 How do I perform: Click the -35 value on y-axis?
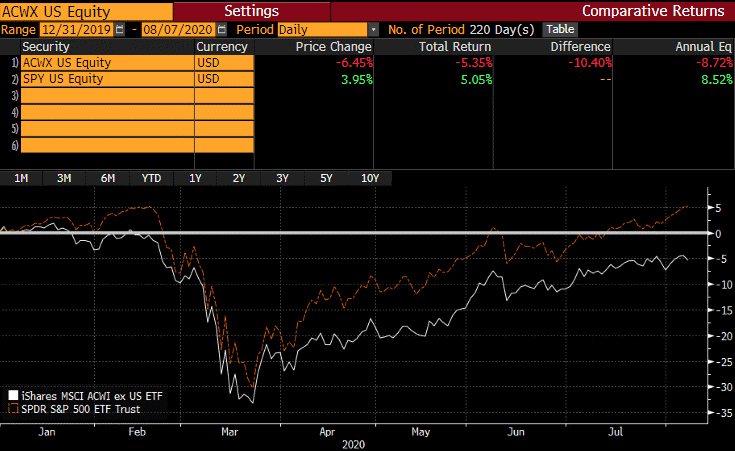[x=723, y=413]
